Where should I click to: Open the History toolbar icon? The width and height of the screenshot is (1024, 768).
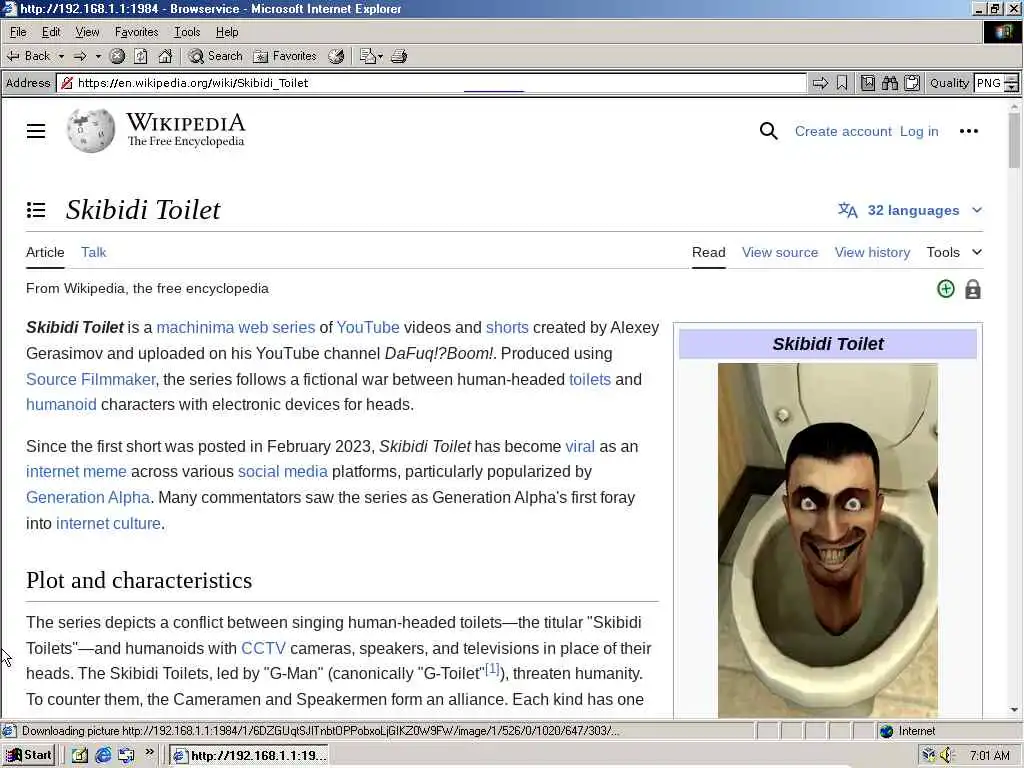336,56
